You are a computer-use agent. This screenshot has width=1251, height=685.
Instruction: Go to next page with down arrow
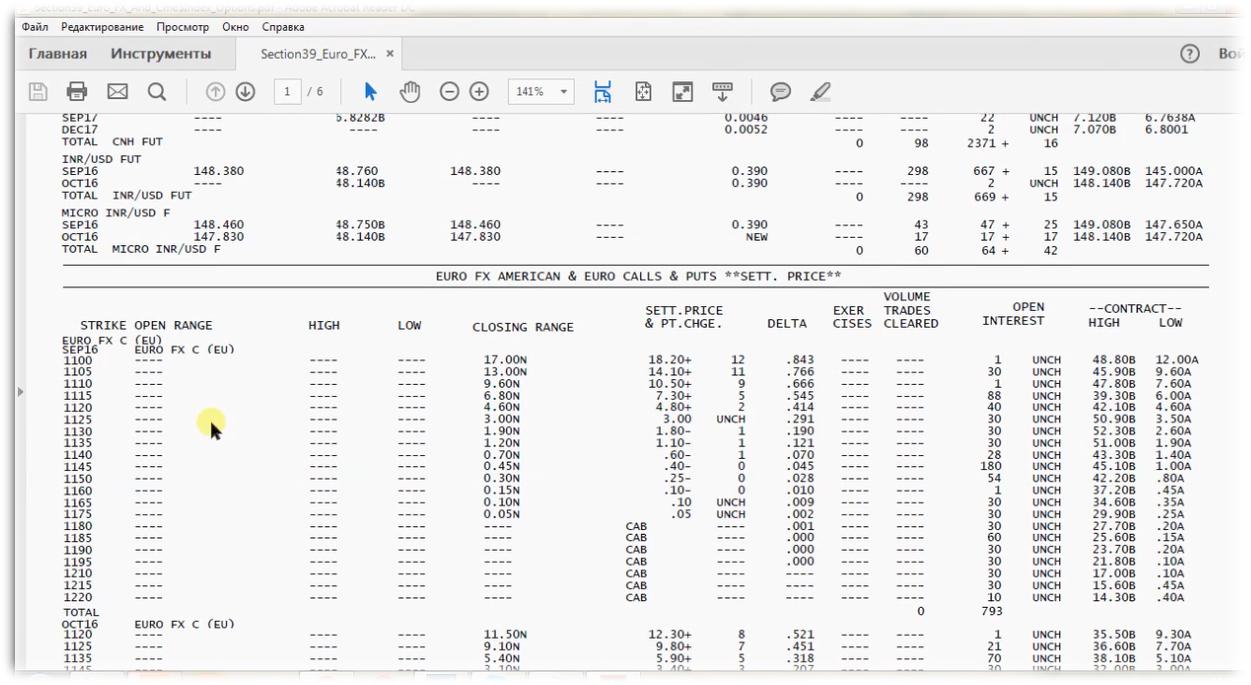click(245, 92)
